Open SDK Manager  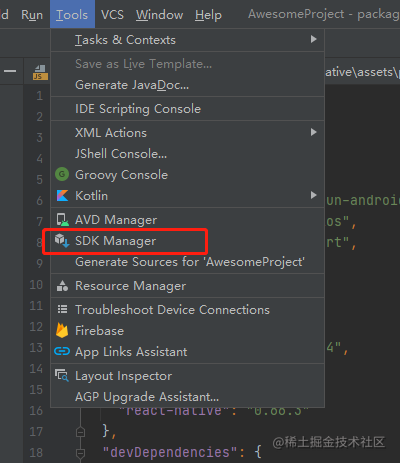(187, 241)
